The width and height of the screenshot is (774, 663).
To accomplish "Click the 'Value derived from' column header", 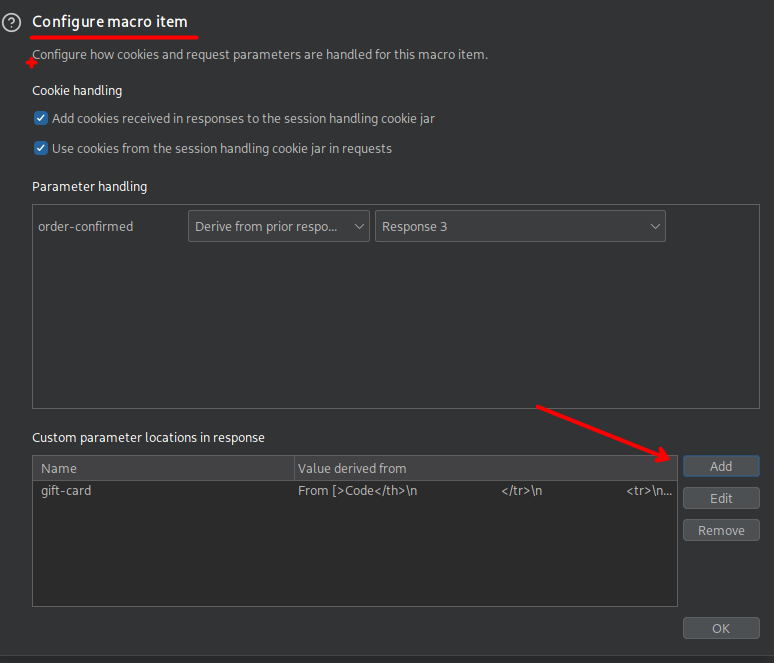I will pyautogui.click(x=485, y=468).
